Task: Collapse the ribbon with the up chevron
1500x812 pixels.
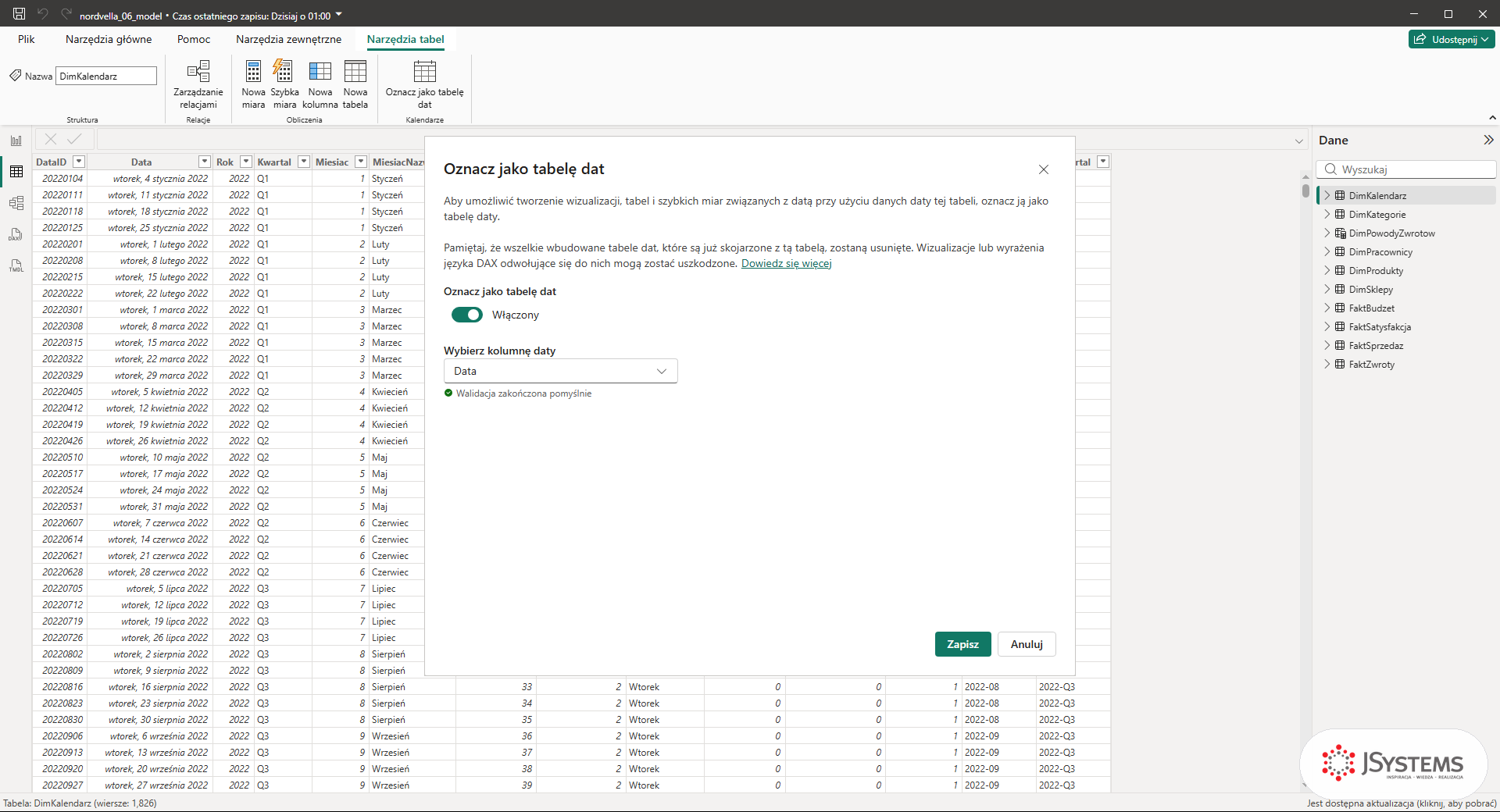Action: tap(1493, 118)
